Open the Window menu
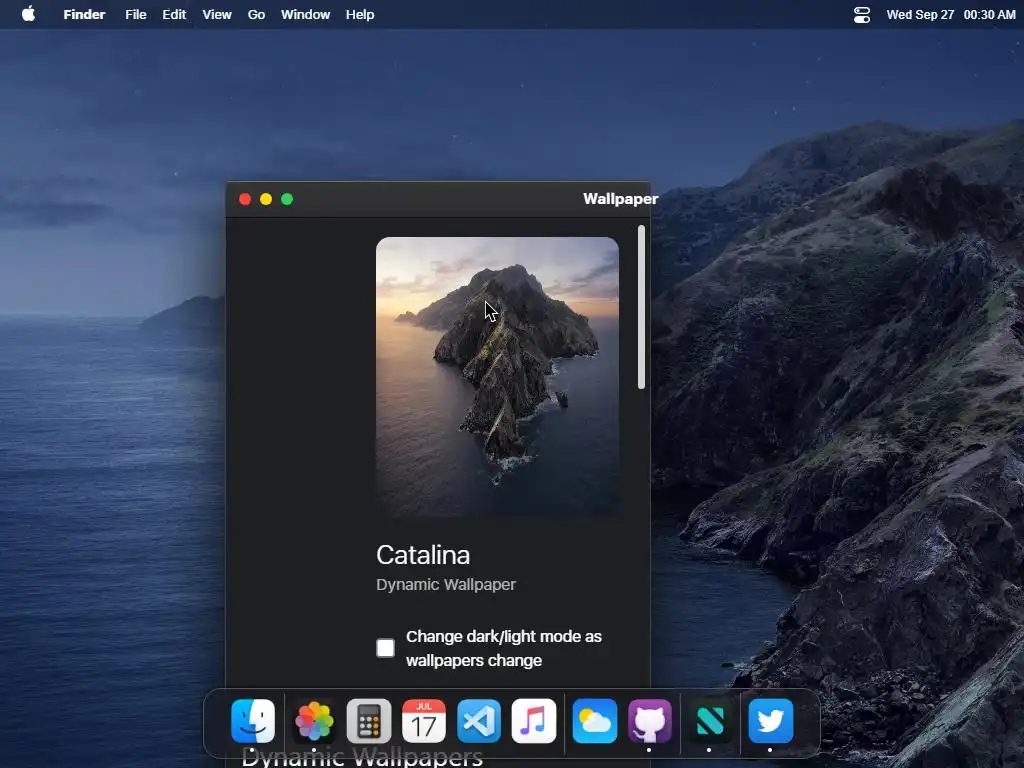 [x=306, y=14]
